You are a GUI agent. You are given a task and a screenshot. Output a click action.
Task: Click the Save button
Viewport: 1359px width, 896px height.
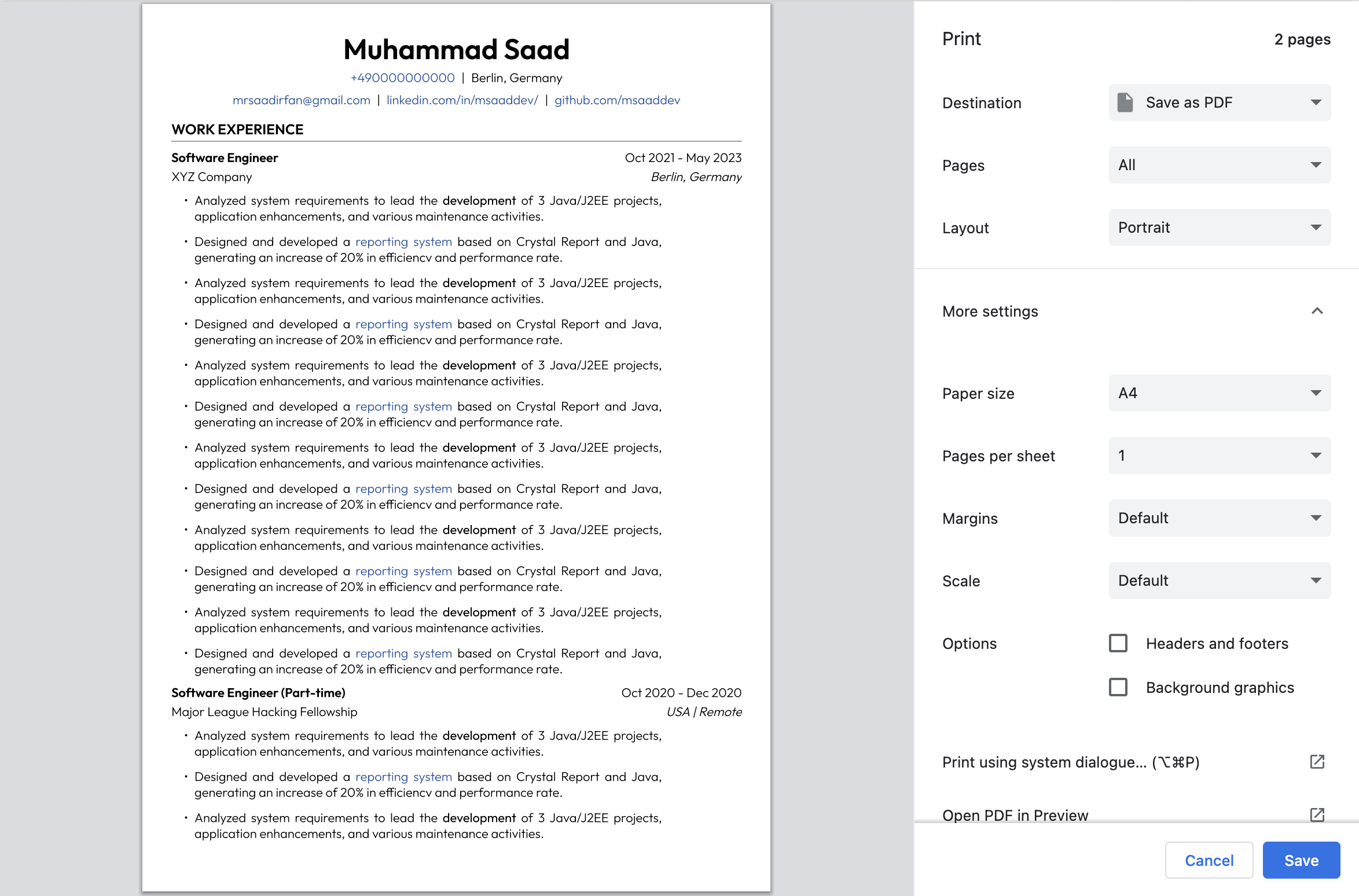click(x=1301, y=860)
